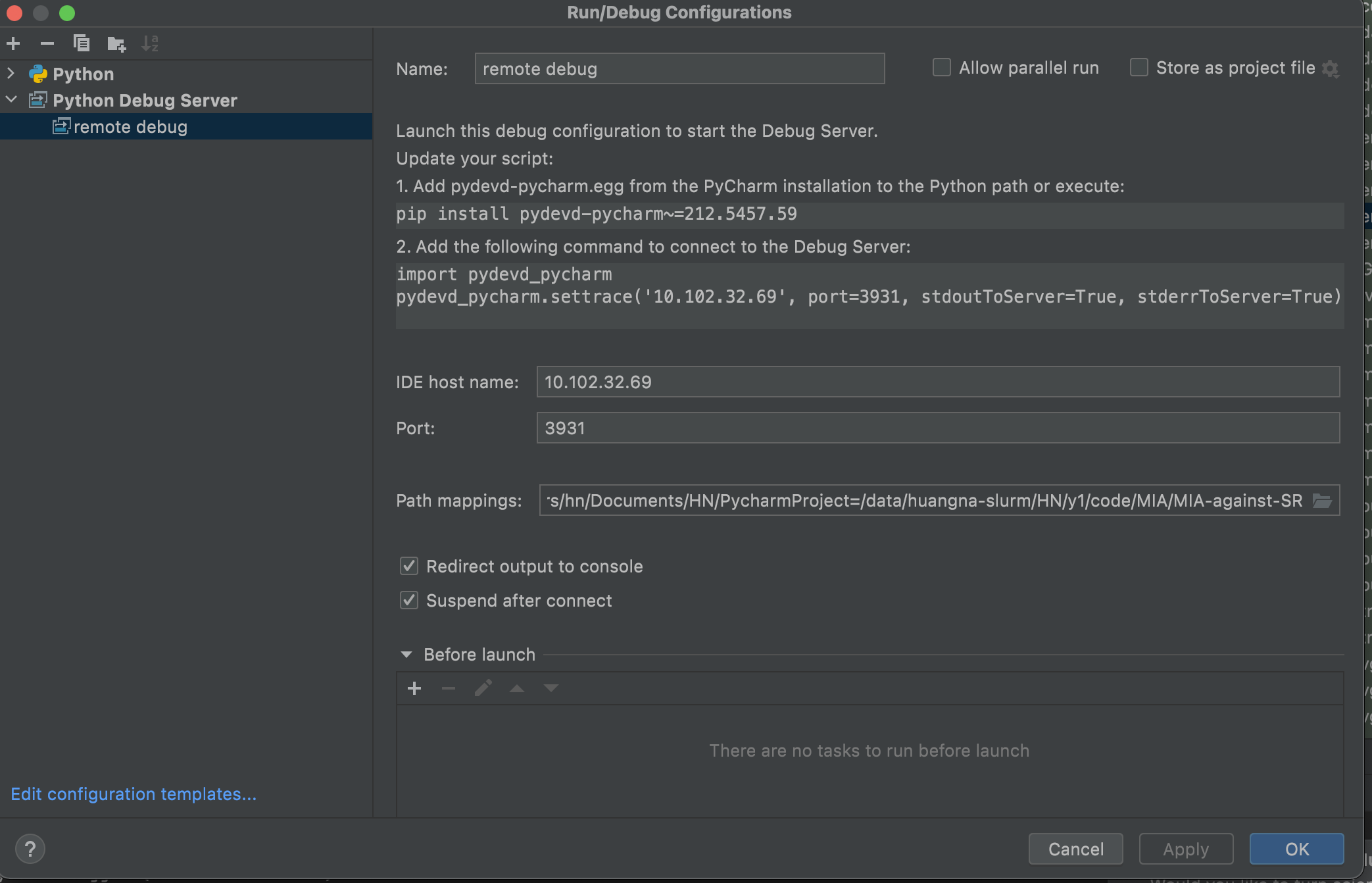
Task: Disable Suspend after connect checkbox
Action: tap(409, 600)
